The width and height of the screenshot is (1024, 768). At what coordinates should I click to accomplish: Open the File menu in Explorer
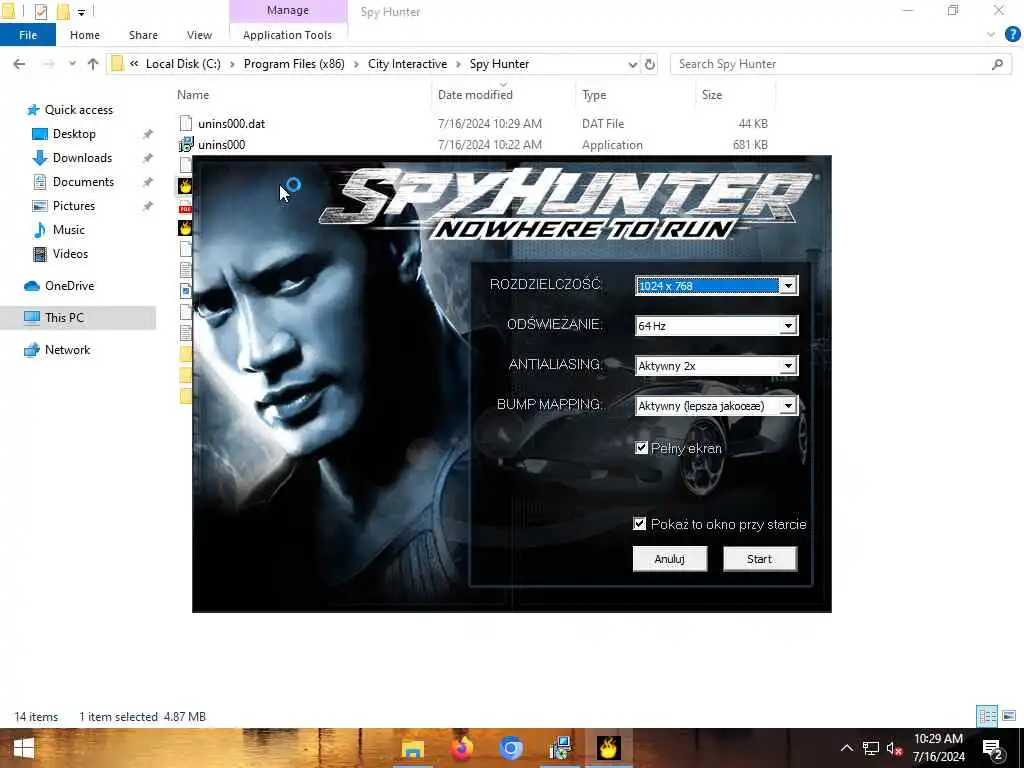point(28,35)
